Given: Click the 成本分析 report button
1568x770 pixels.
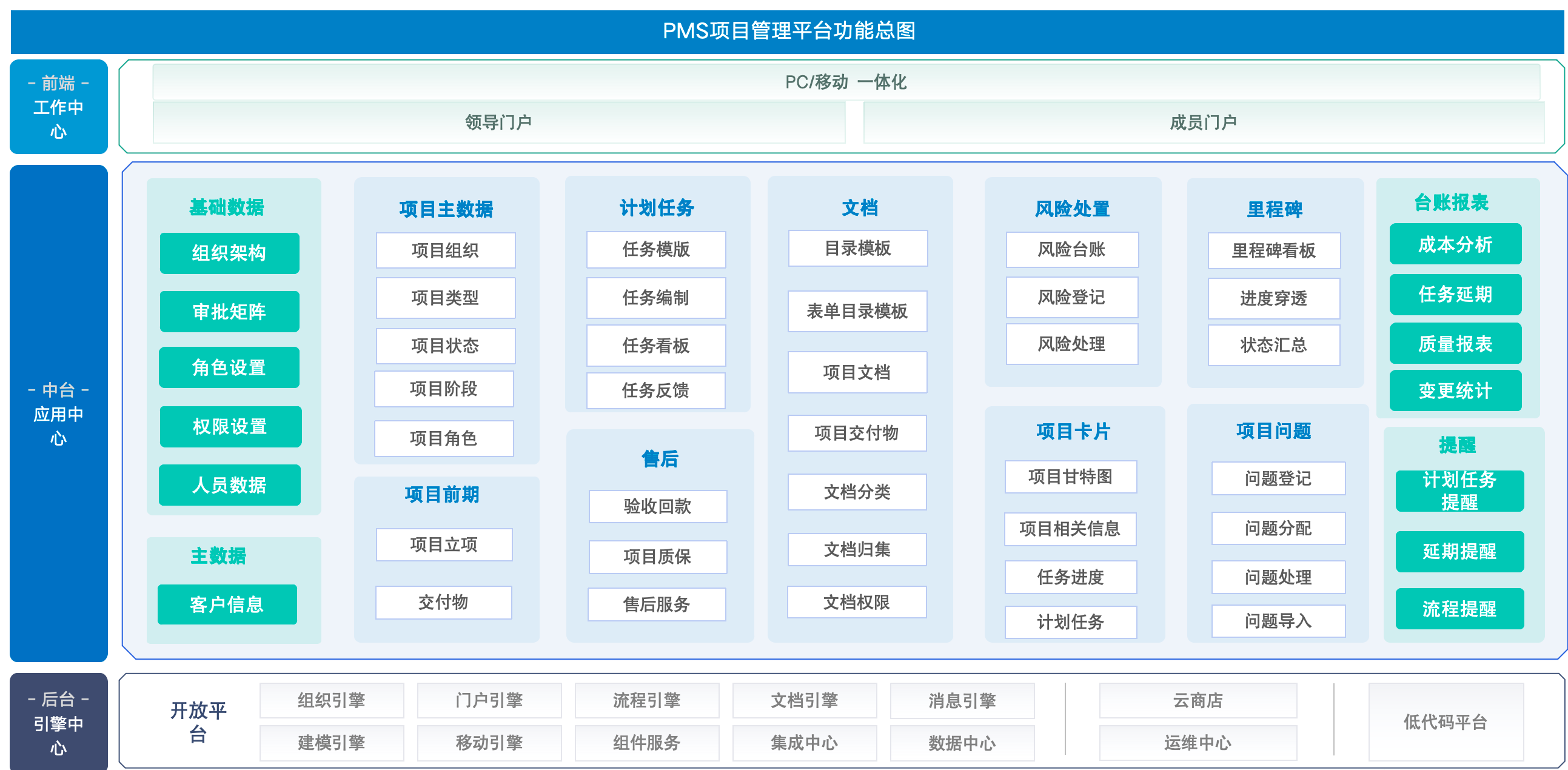Looking at the screenshot, I should (x=1455, y=244).
